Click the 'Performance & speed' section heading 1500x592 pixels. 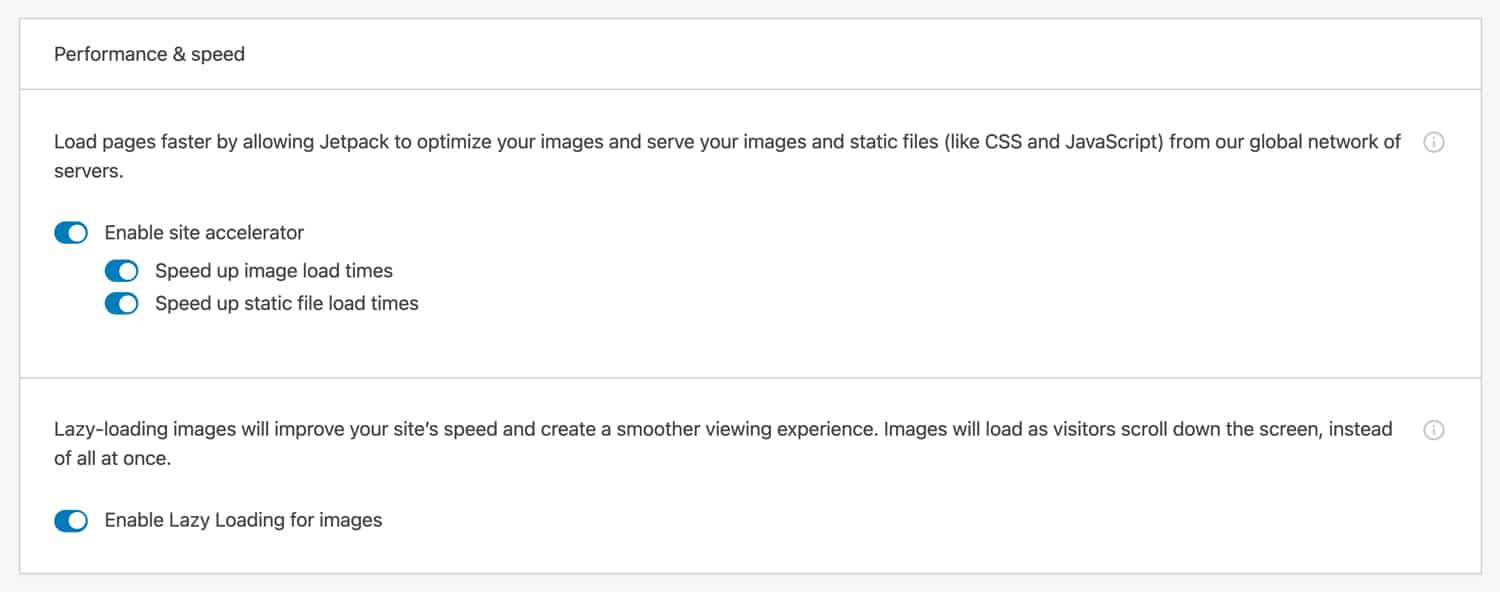[x=149, y=54]
